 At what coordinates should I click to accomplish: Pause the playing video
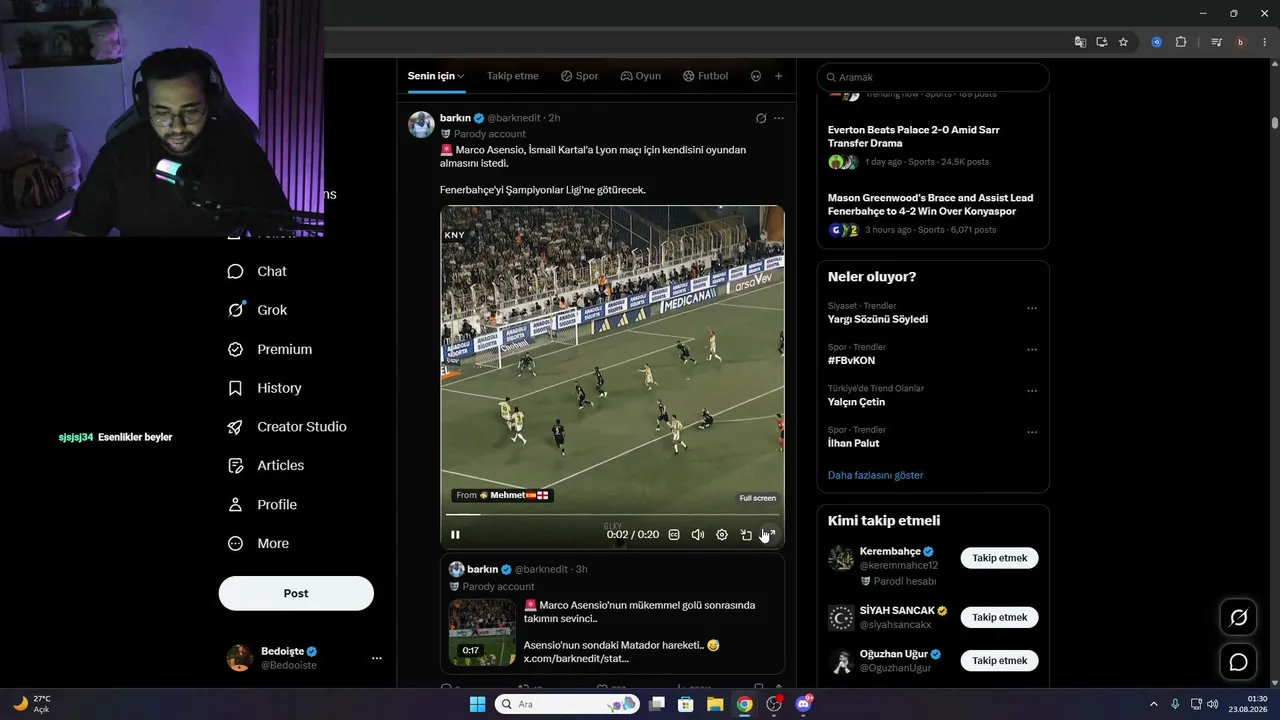[x=455, y=535]
